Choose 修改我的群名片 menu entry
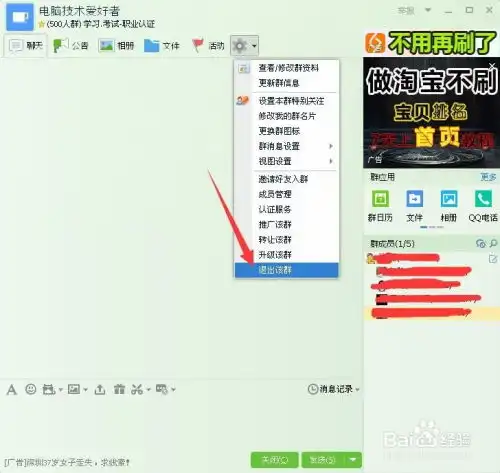Screen dimensions: 500x473 tap(287, 116)
